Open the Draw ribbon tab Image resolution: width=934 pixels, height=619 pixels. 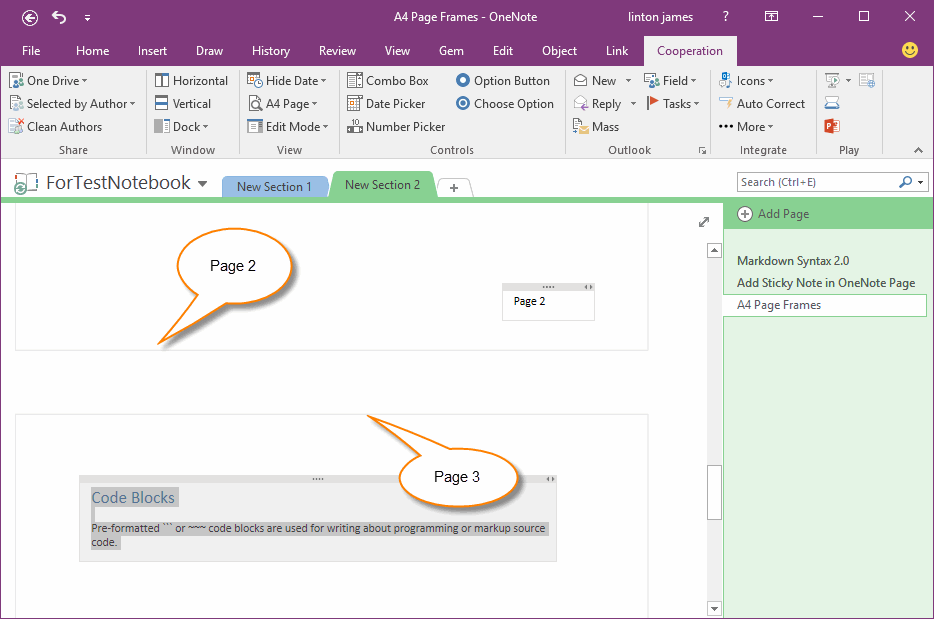[210, 51]
